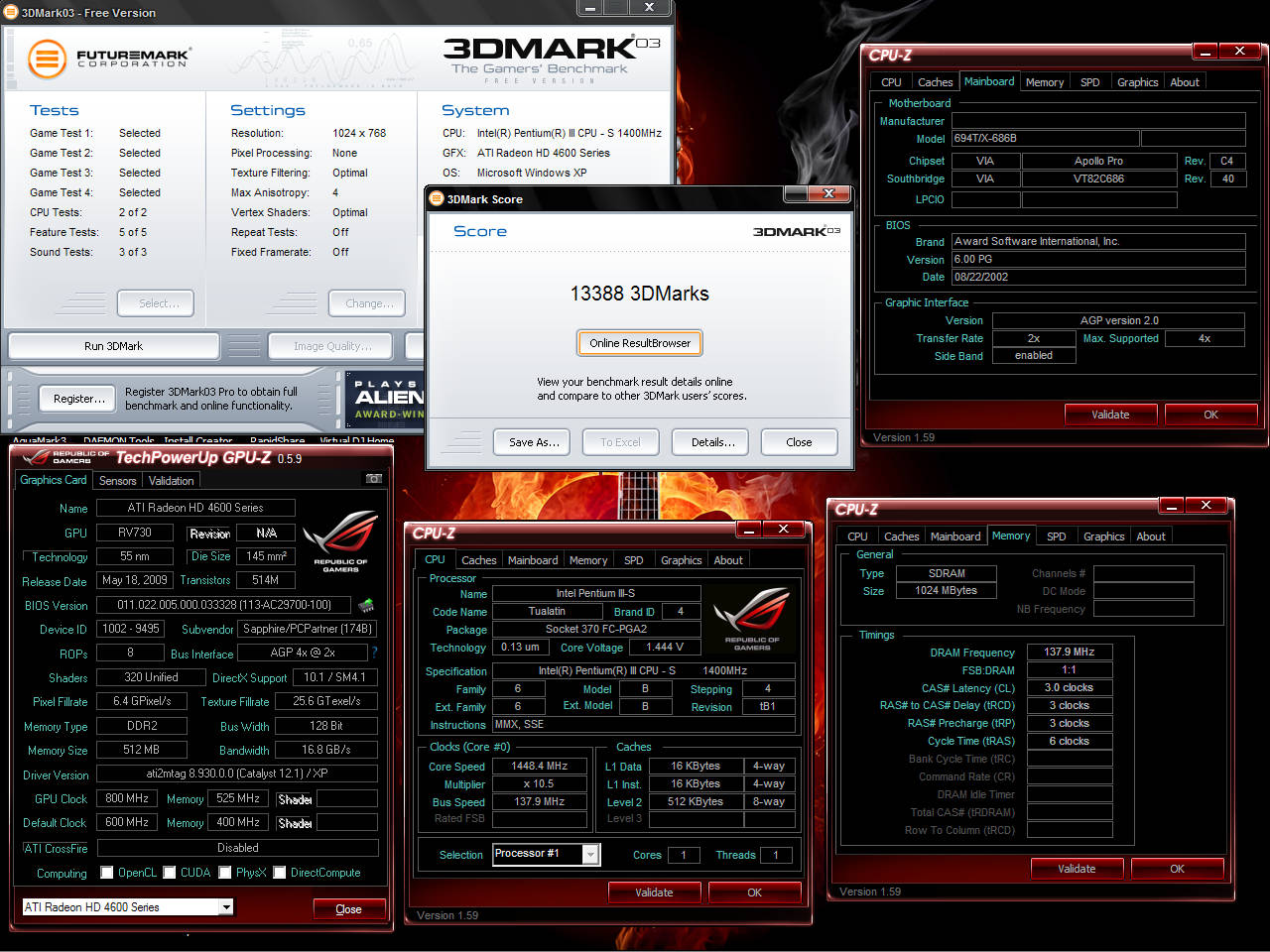Click the DRAM Frequency 137.9 MHz value

[x=1070, y=653]
